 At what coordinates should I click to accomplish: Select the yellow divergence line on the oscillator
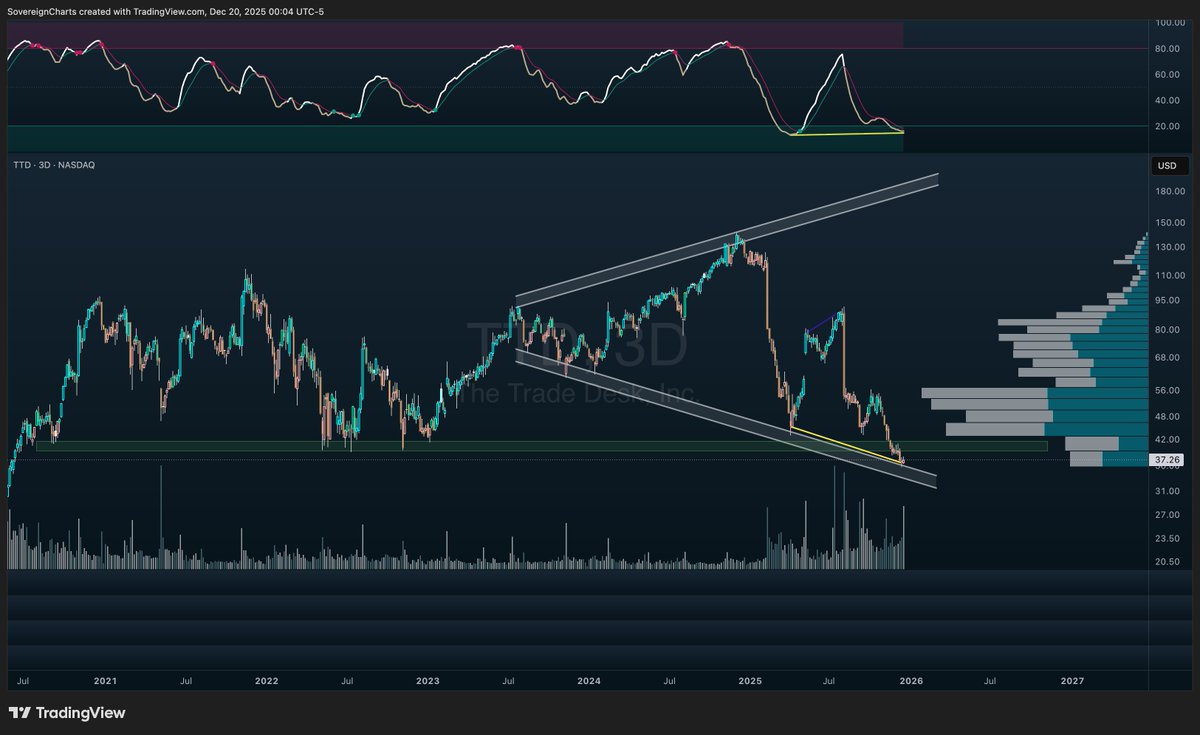tap(846, 134)
